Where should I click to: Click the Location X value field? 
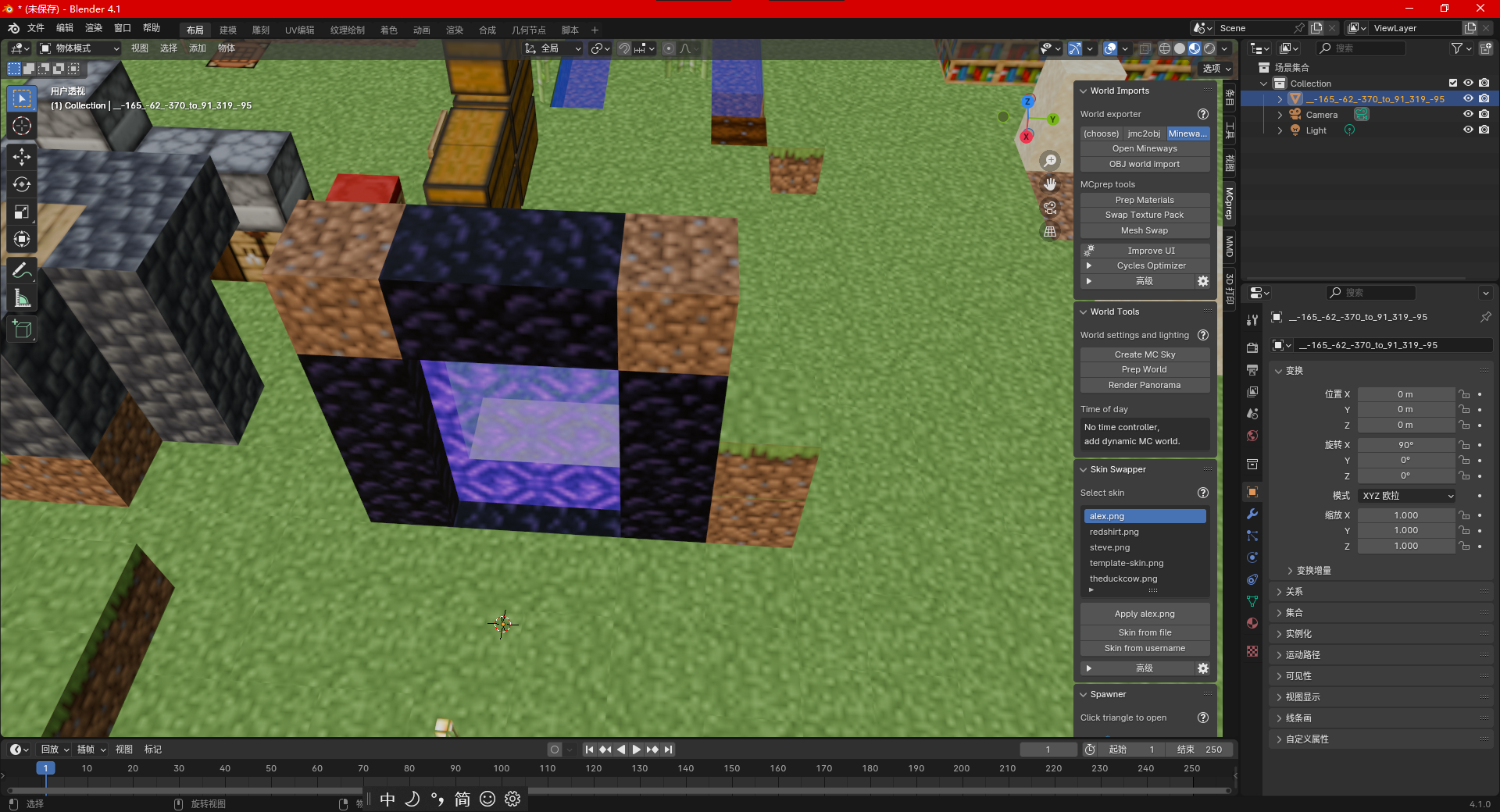pyautogui.click(x=1406, y=394)
